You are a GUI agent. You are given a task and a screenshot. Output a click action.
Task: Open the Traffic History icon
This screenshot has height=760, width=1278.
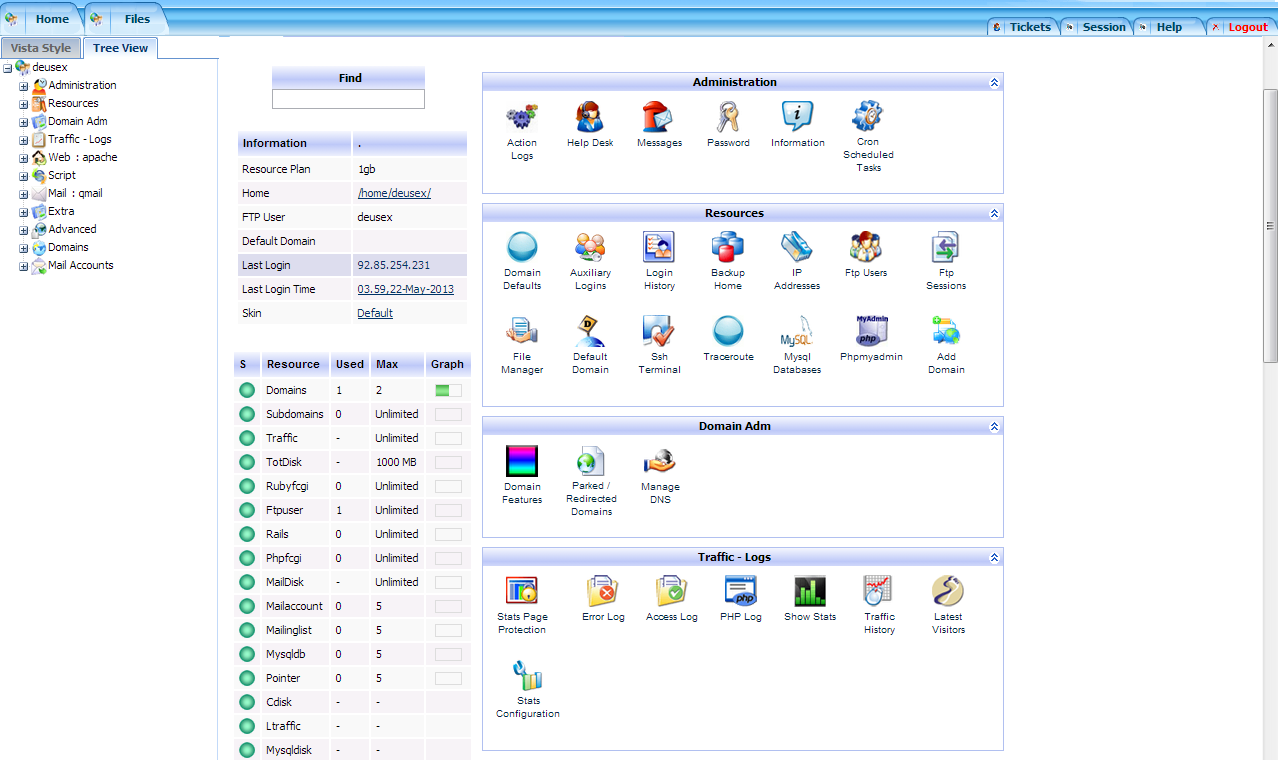(x=879, y=592)
